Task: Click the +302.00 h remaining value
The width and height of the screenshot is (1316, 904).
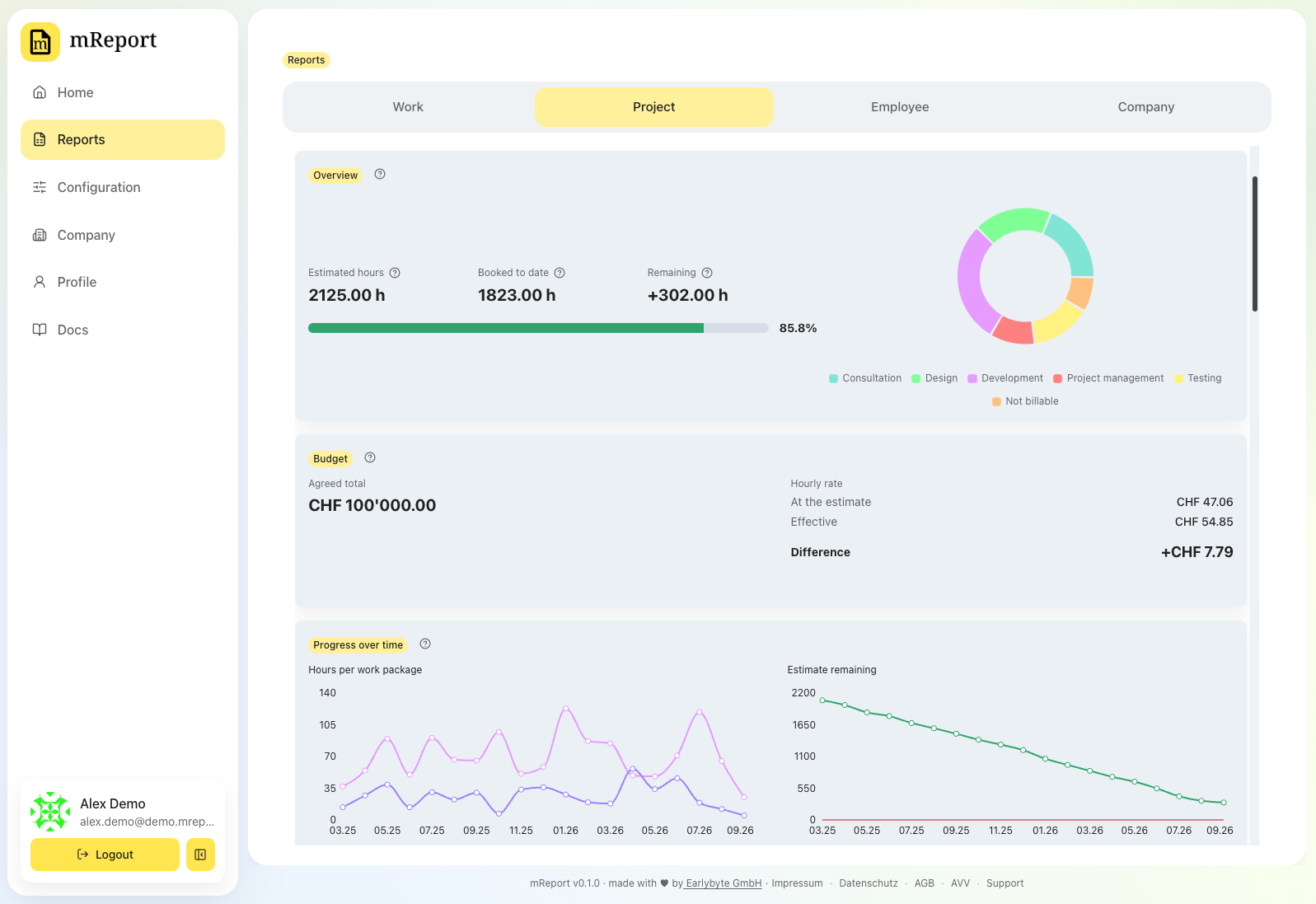Action: (688, 295)
